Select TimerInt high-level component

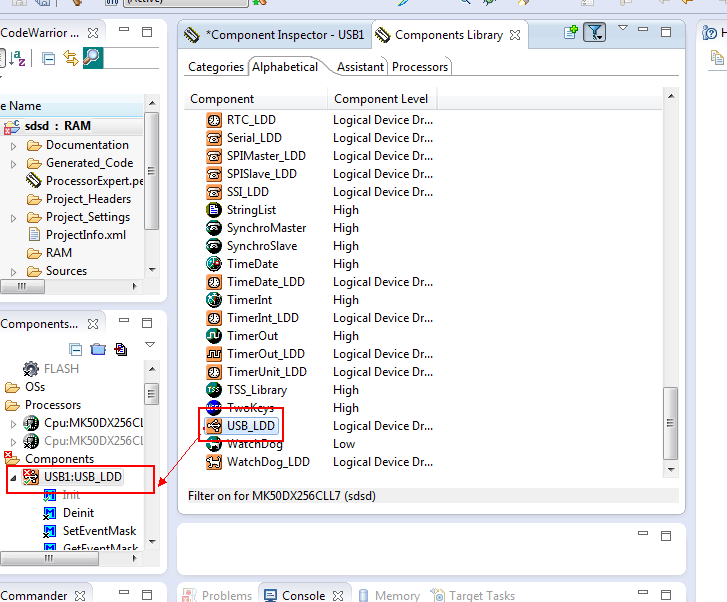tap(249, 300)
